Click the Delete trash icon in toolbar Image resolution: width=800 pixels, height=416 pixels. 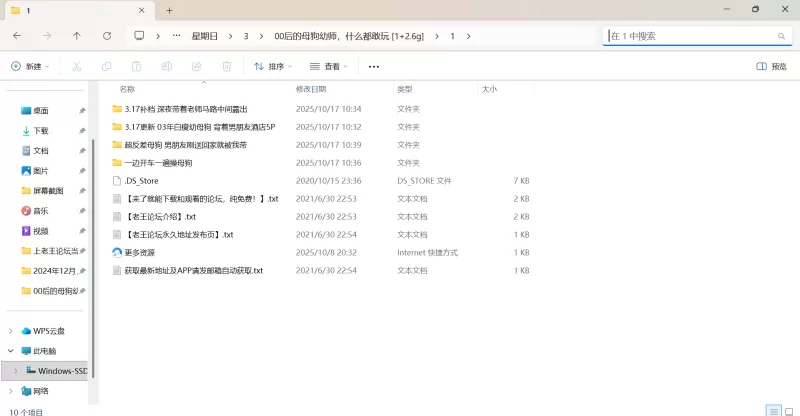[227, 67]
